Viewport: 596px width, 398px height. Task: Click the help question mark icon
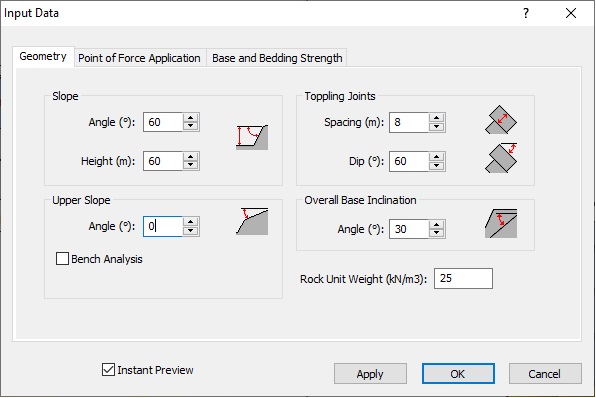pos(526,13)
